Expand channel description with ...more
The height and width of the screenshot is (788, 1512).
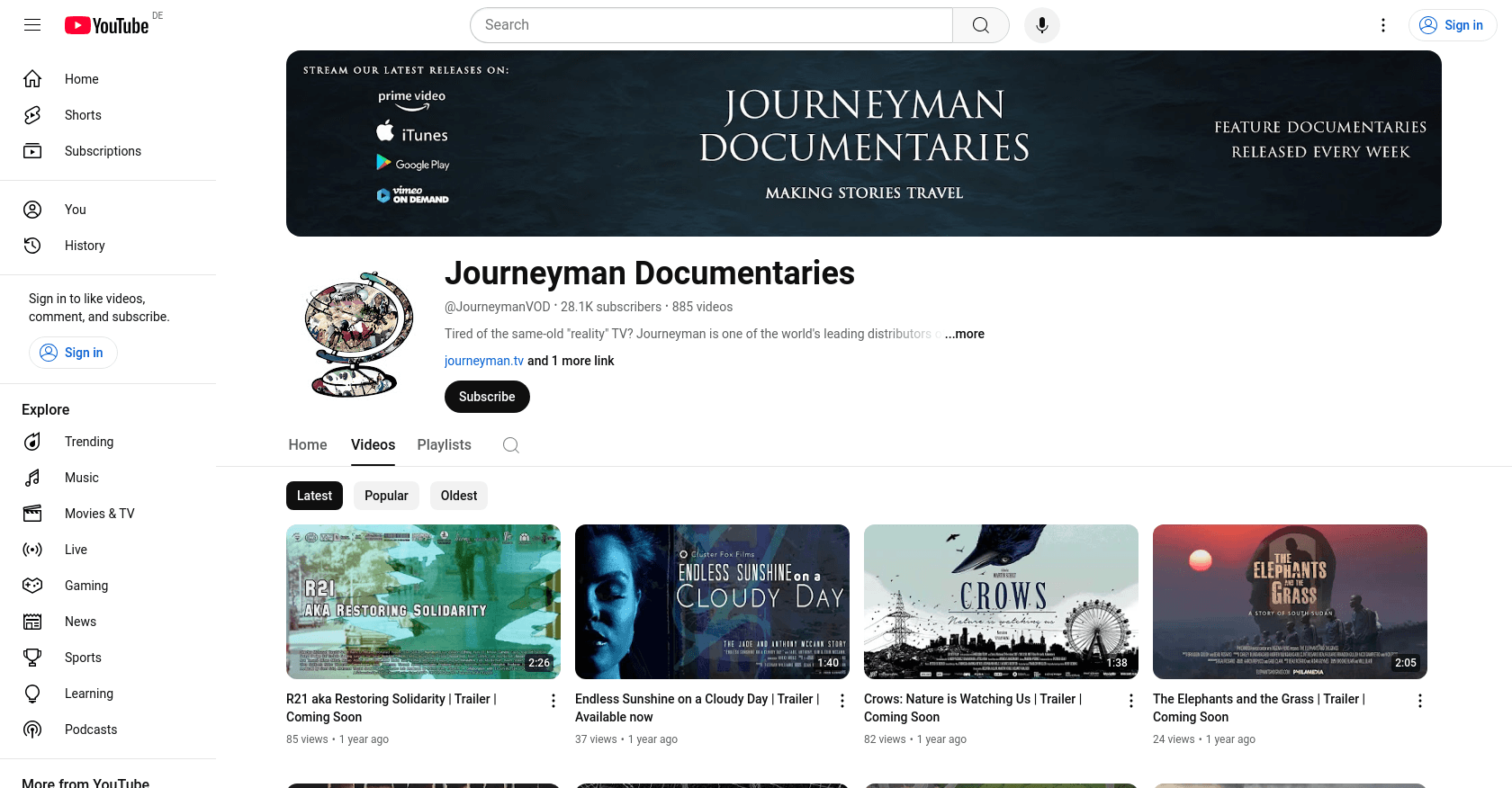click(x=964, y=334)
